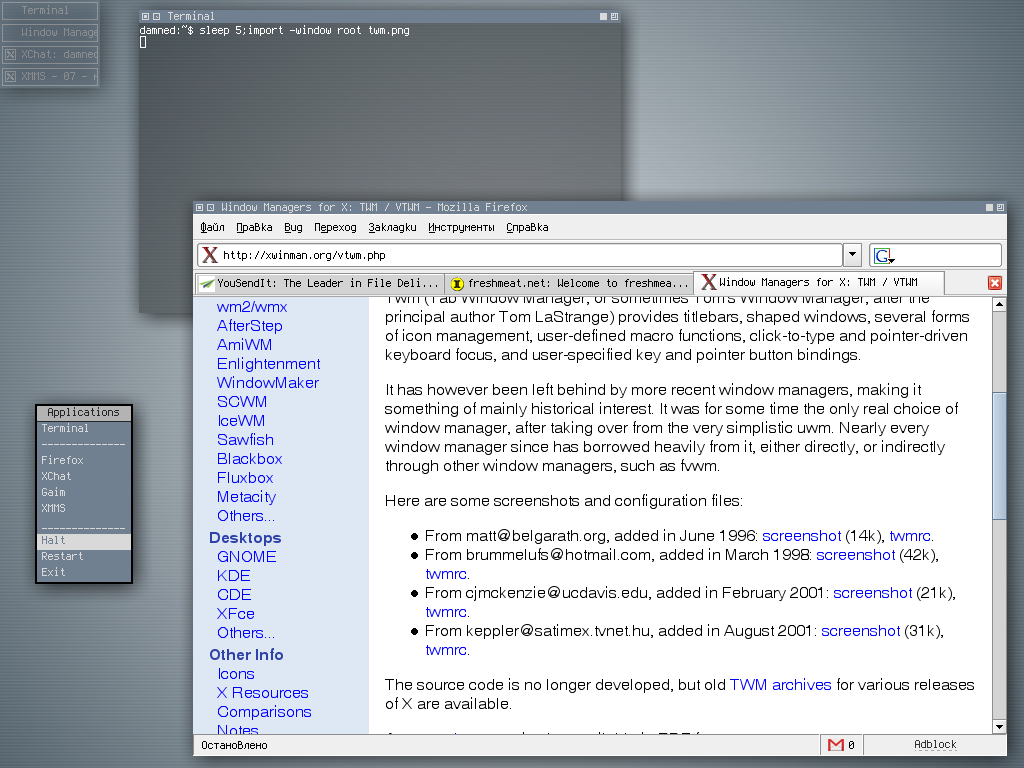This screenshot has height=768, width=1024.
Task: Open the X Resources link
Action: click(263, 693)
